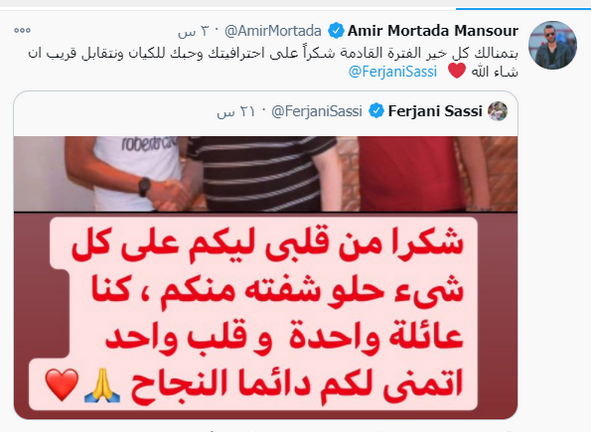The image size is (591, 432).
Task: Select the blue underlined active tab indicator
Action: point(523,9)
